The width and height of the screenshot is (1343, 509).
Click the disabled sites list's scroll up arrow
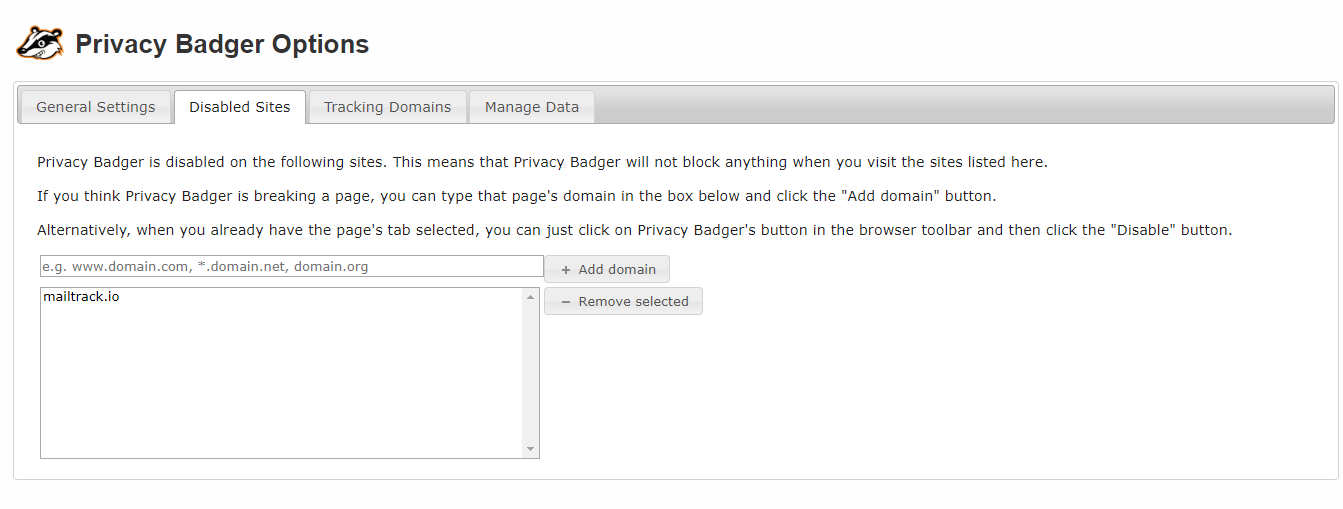pos(530,297)
